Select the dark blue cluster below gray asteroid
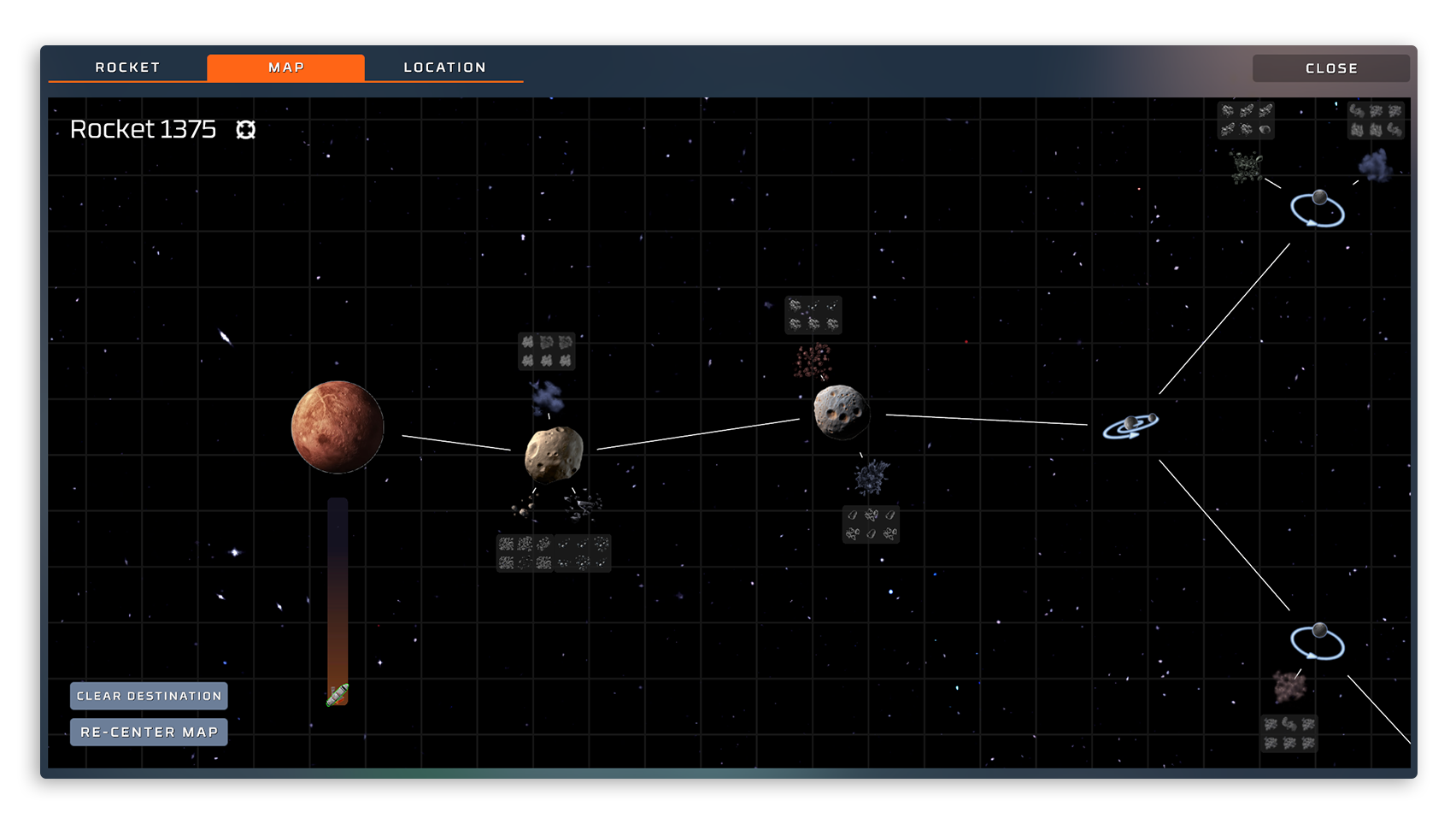The height and width of the screenshot is (824, 1456). (871, 478)
